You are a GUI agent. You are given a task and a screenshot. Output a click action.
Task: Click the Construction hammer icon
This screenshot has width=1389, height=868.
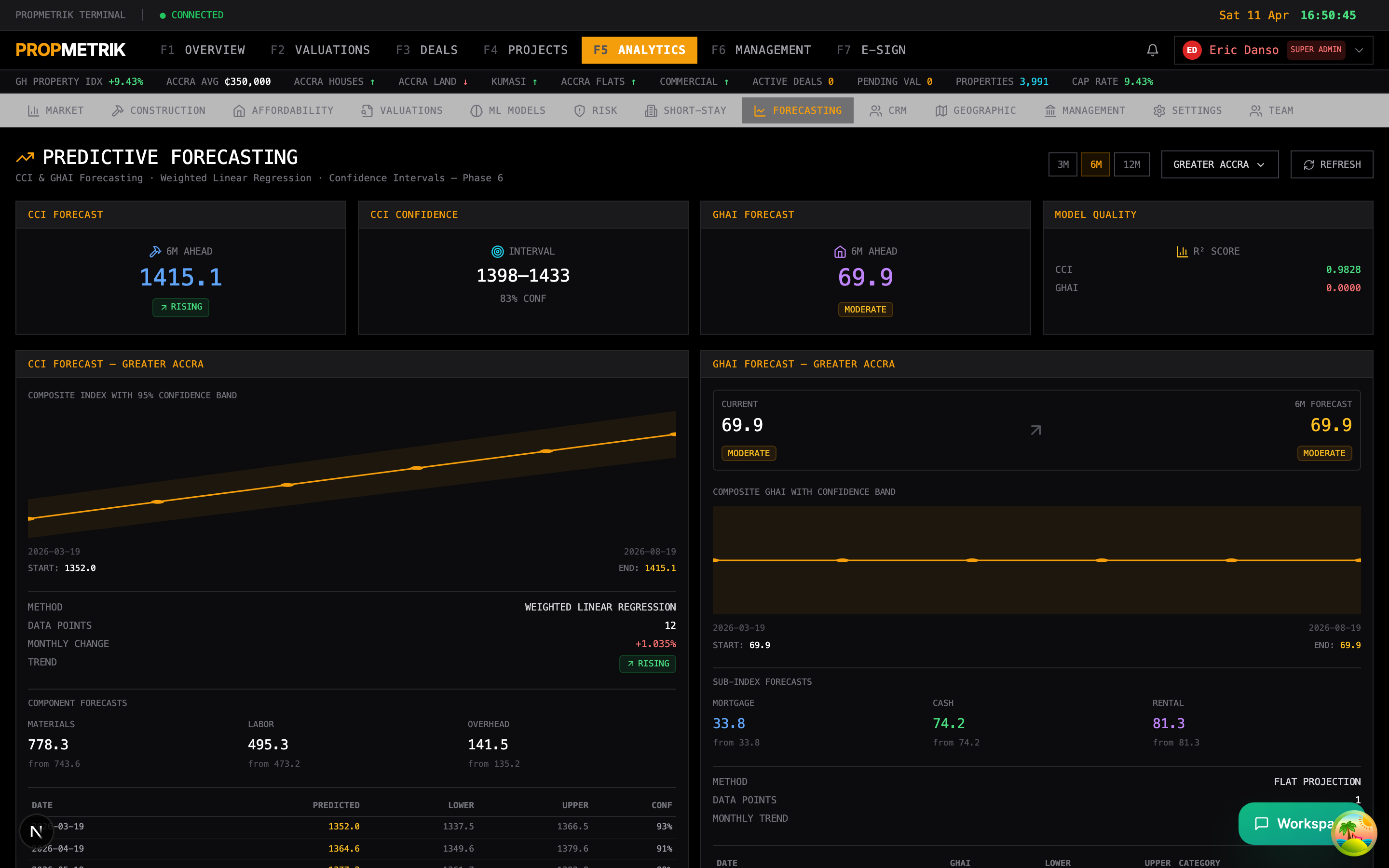[118, 111]
